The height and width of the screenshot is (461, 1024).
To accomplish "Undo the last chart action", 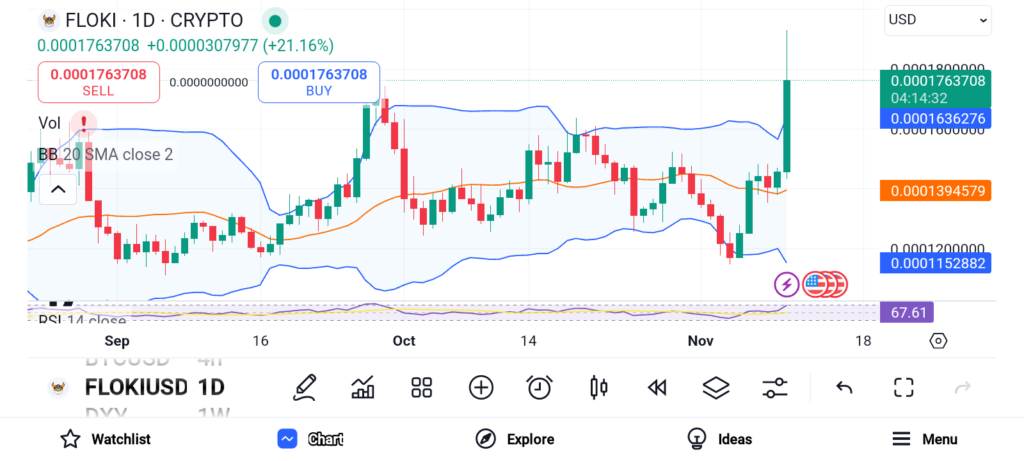I will [x=844, y=387].
